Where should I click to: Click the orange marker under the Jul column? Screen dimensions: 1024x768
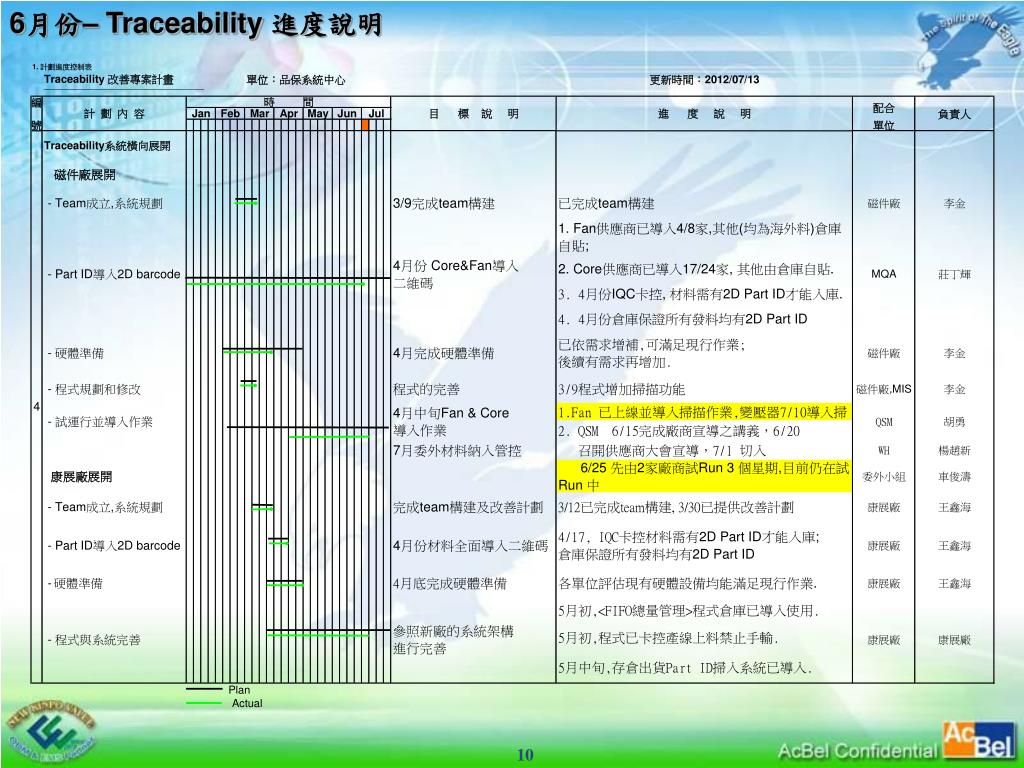click(x=365, y=125)
